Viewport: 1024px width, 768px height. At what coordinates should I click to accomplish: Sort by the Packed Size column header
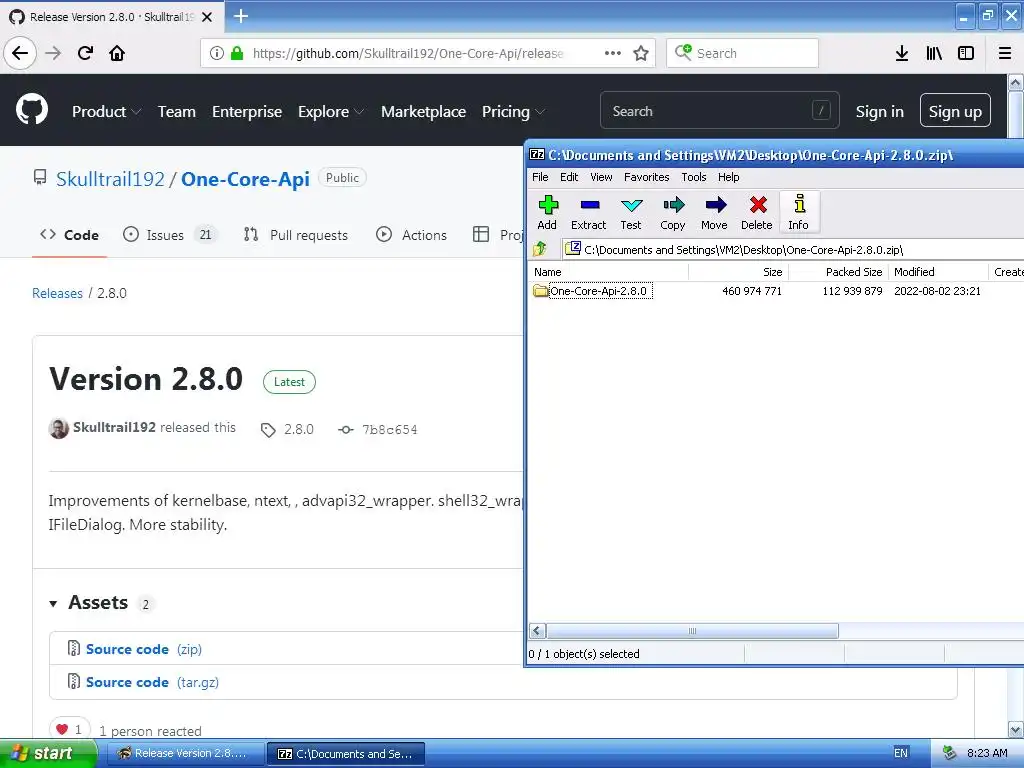pos(839,272)
